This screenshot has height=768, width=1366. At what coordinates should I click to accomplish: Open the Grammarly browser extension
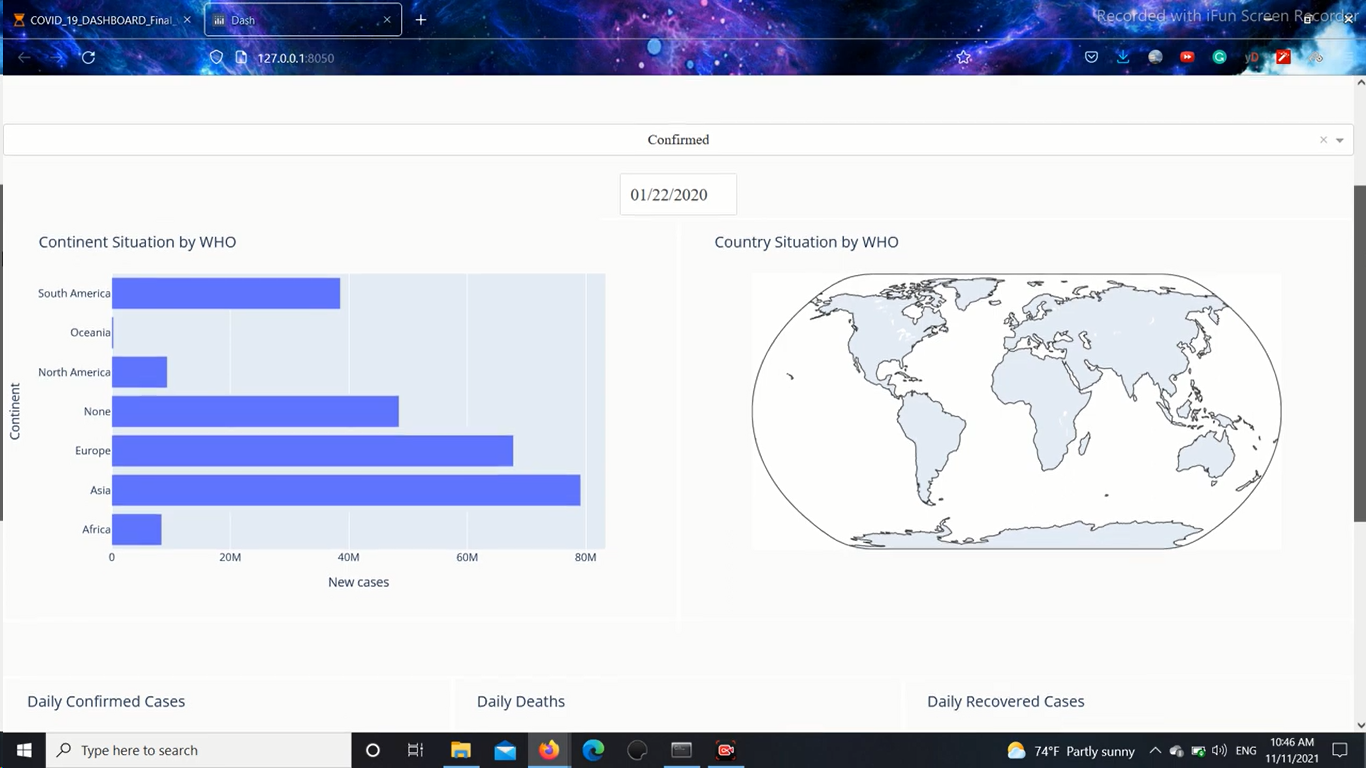[x=1219, y=57]
